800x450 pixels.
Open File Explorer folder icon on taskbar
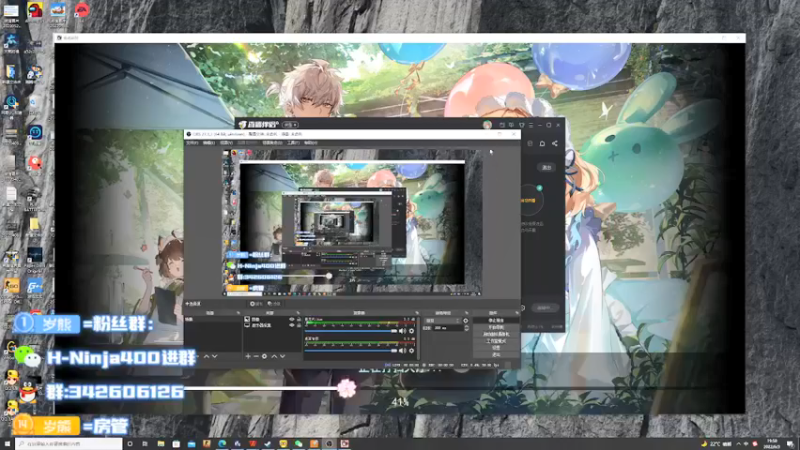(161, 444)
